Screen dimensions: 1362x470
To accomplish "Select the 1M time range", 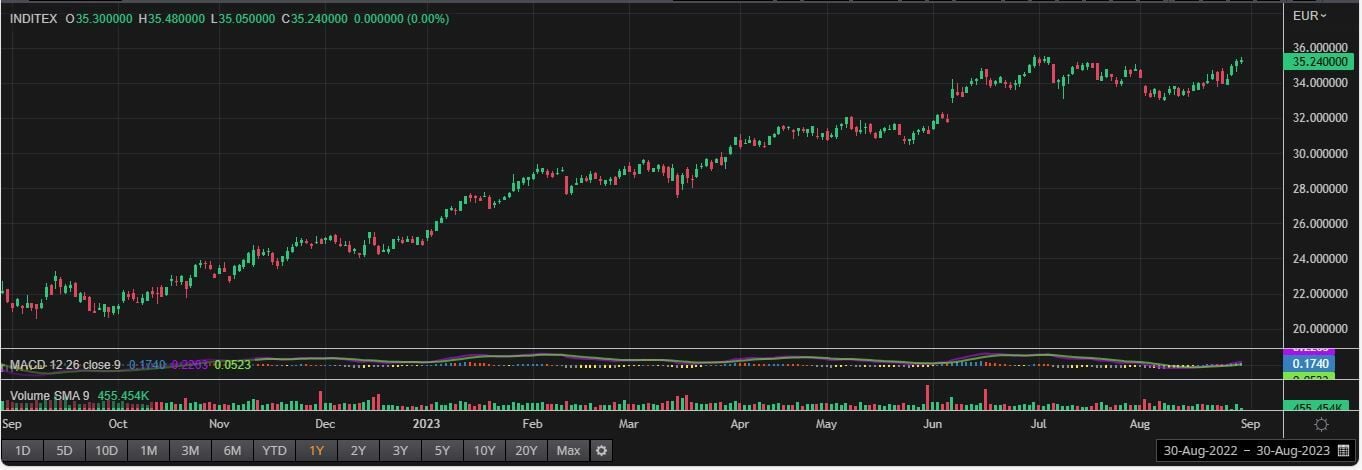I will pos(148,451).
